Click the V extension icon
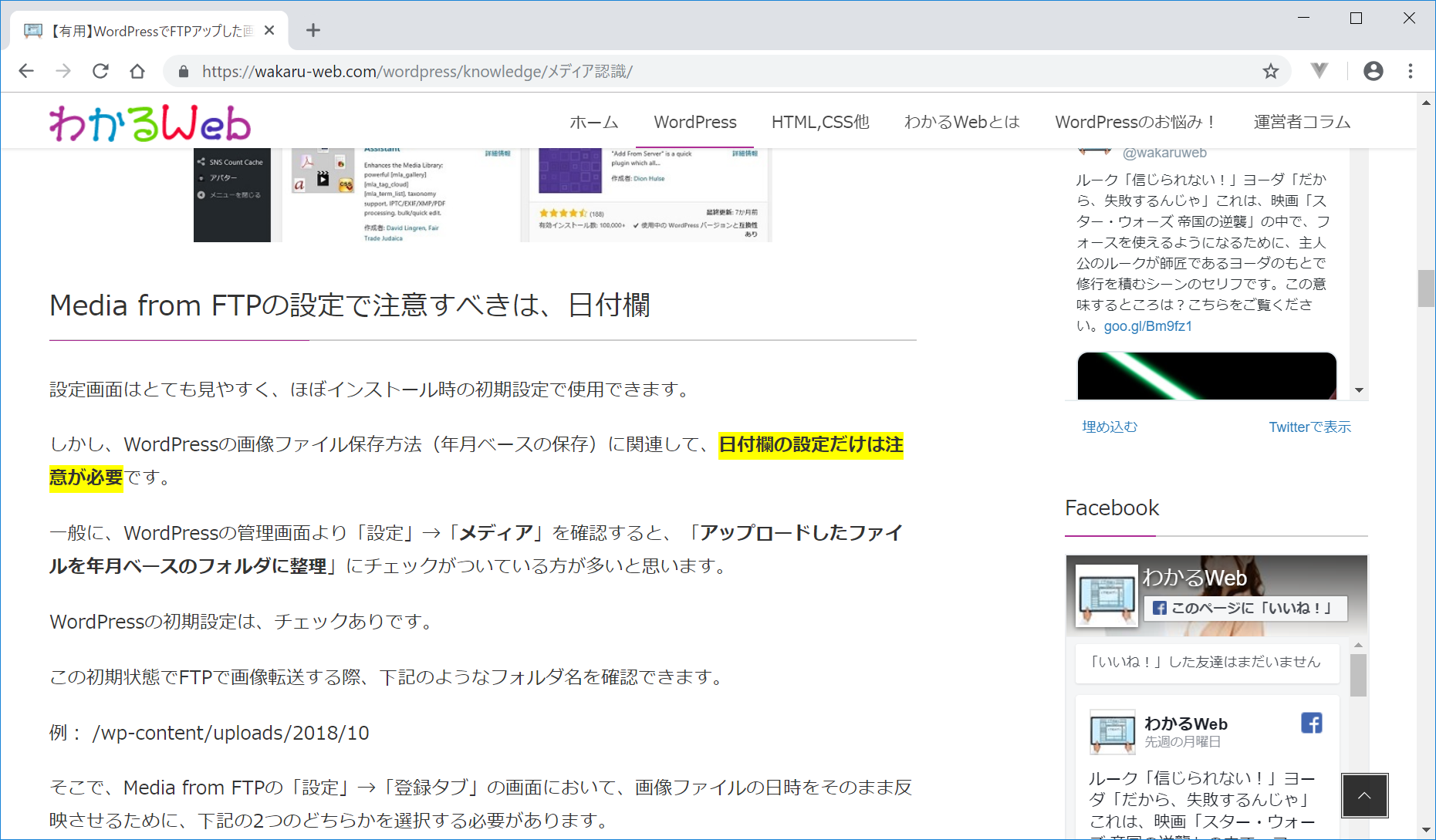 [x=1319, y=71]
